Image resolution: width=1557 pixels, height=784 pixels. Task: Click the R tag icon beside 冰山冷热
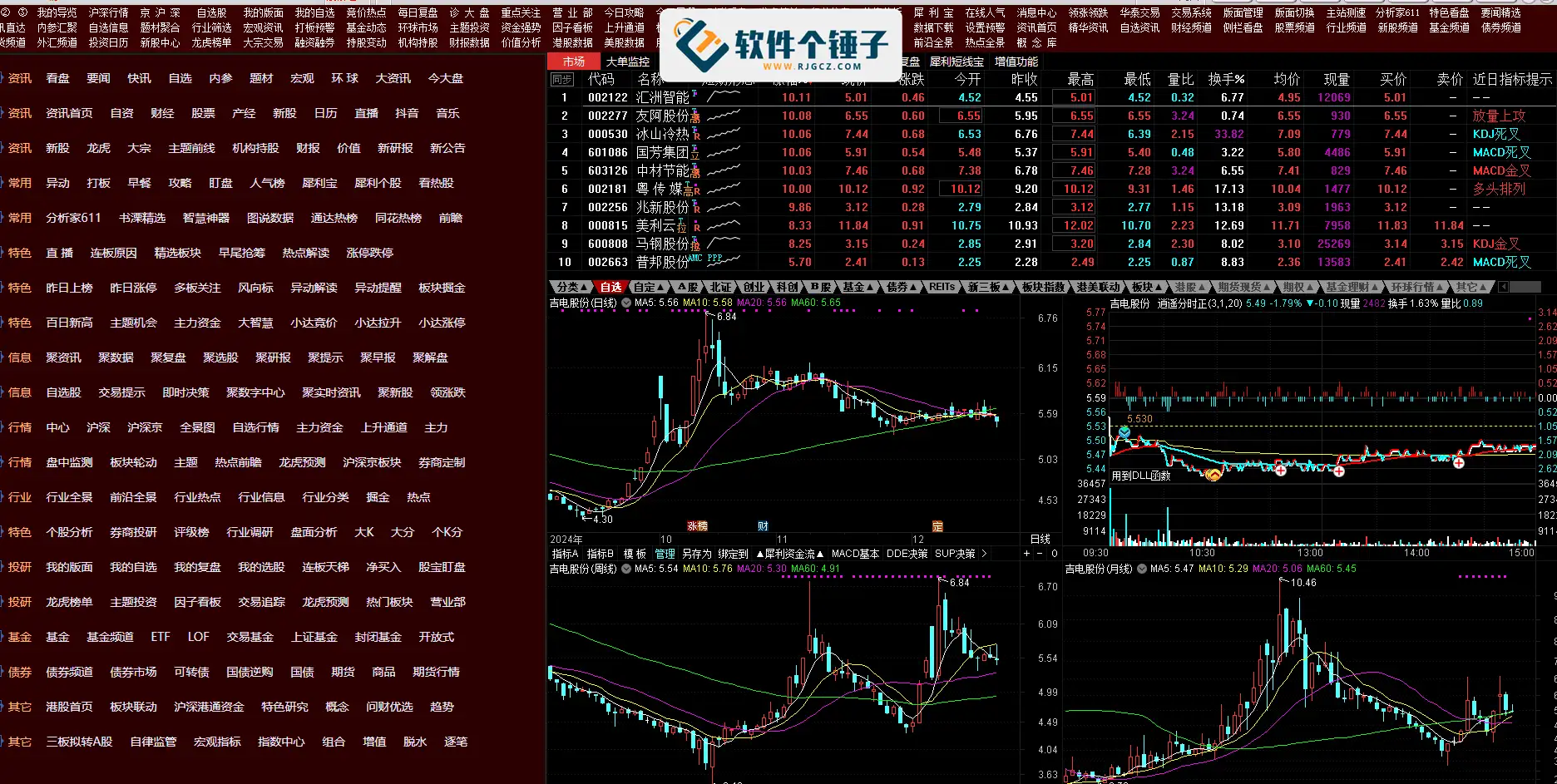coord(695,135)
